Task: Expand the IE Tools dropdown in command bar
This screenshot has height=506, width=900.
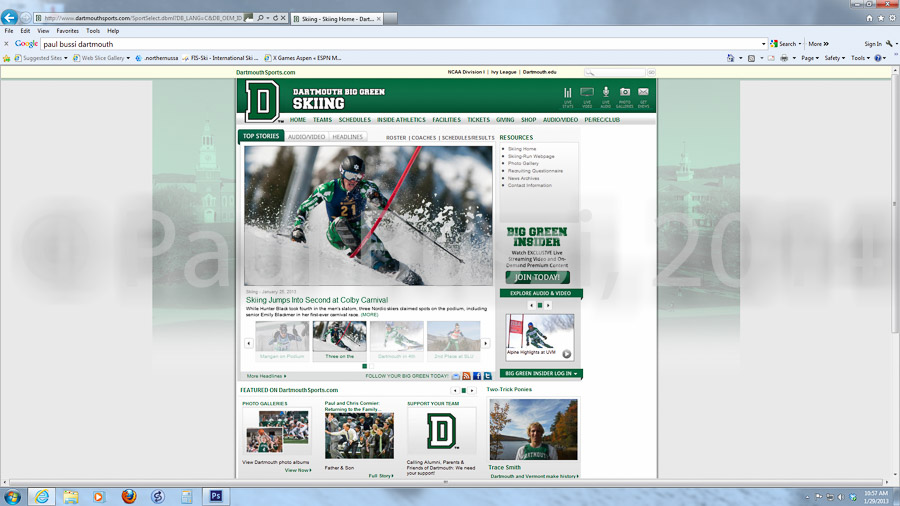Action: (x=860, y=58)
